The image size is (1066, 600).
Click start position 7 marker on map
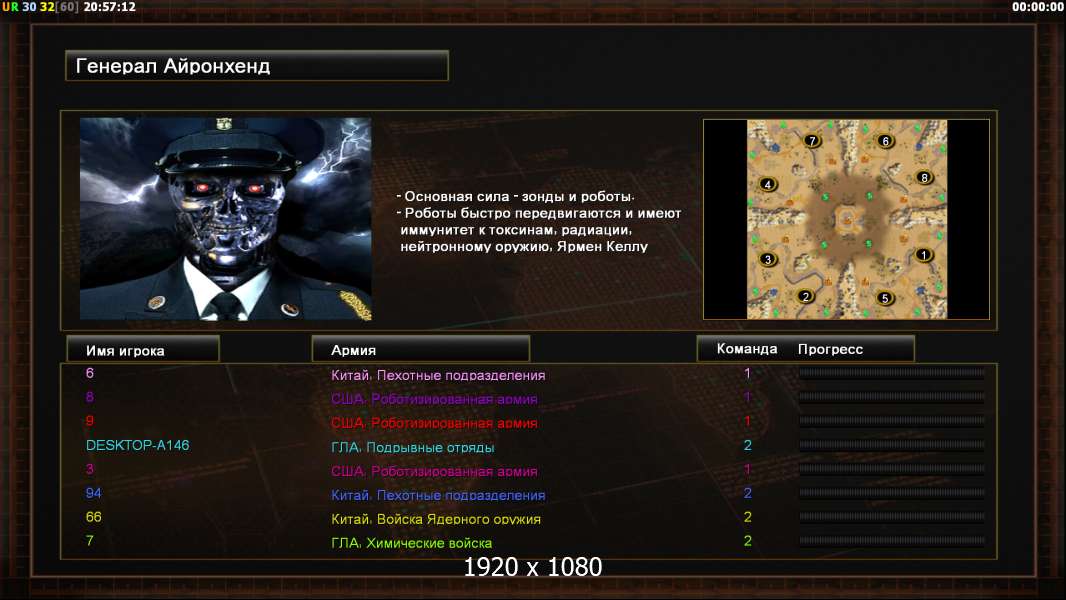[812, 141]
